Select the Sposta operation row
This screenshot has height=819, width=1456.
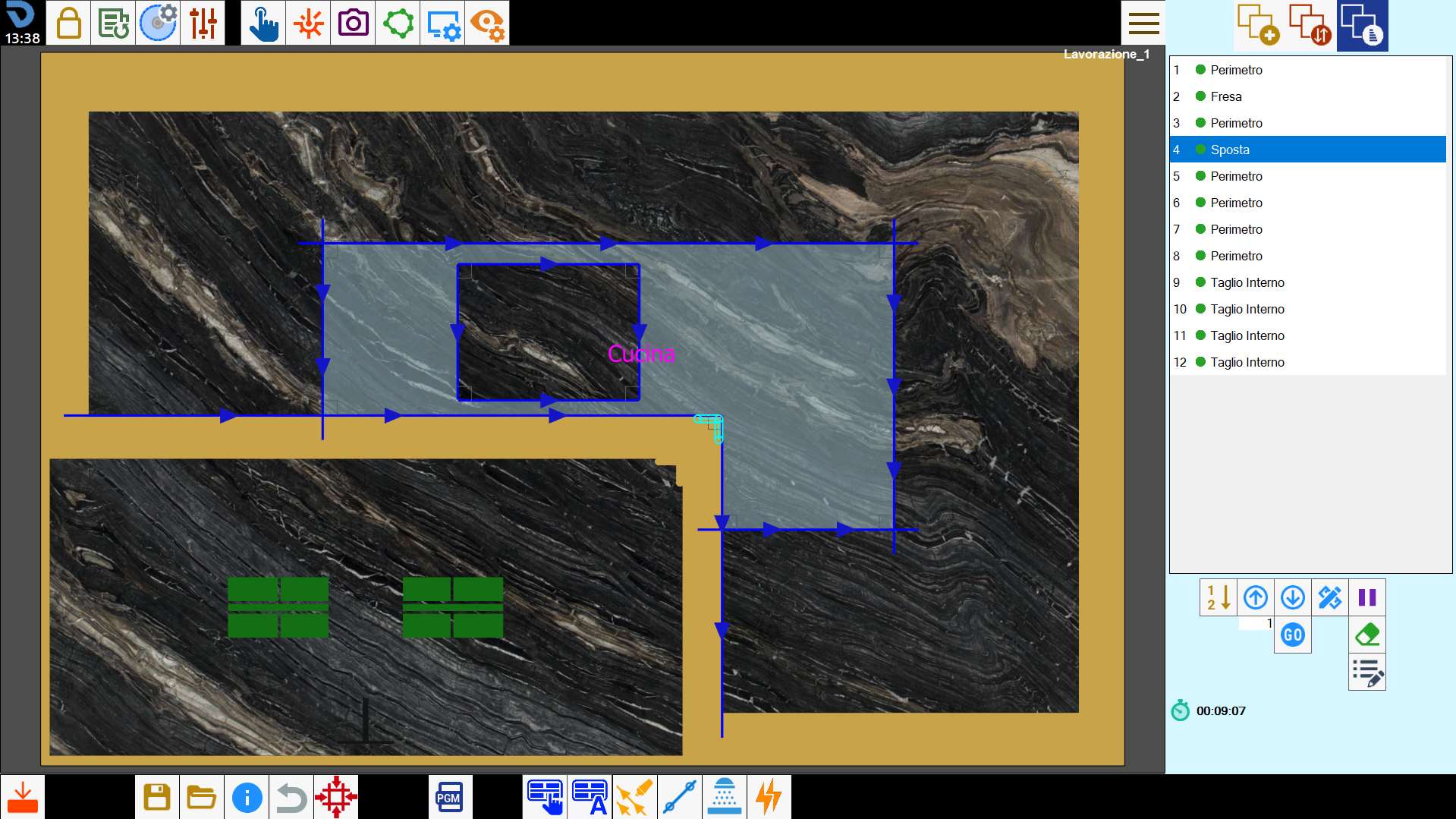(1308, 150)
